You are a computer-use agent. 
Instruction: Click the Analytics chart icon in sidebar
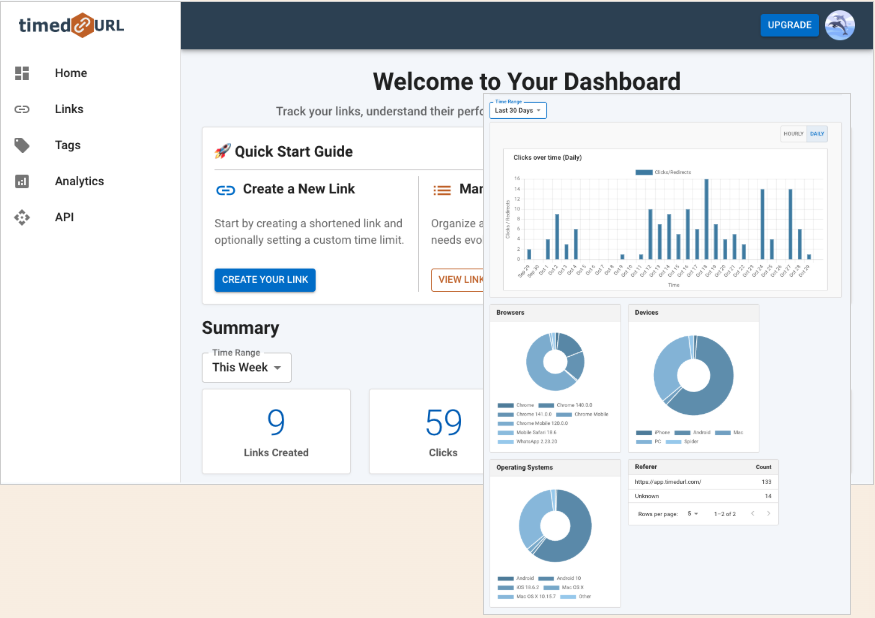(22, 181)
